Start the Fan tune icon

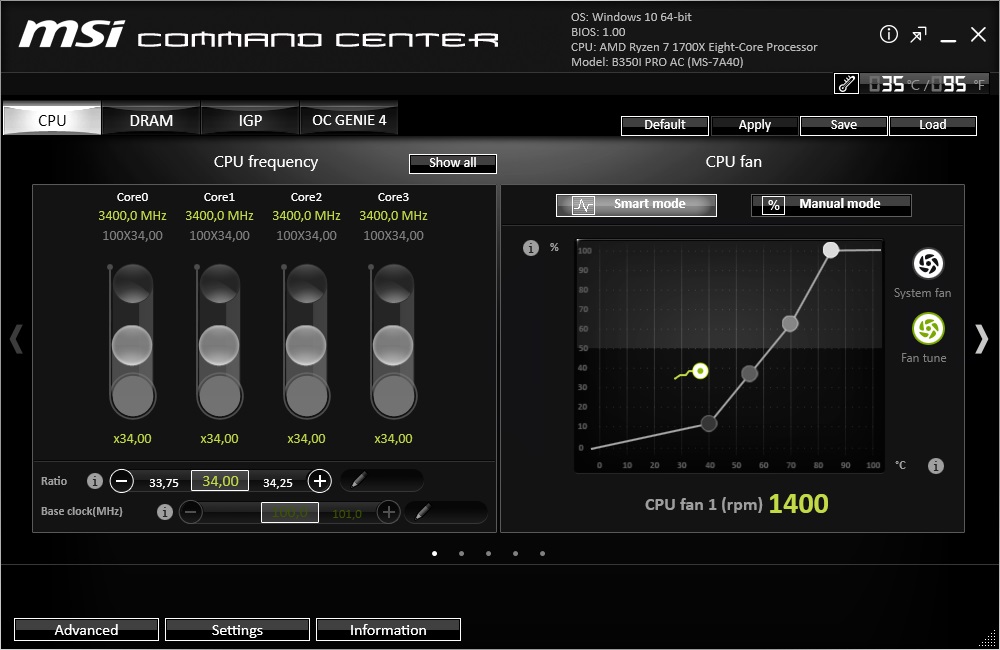tap(928, 329)
